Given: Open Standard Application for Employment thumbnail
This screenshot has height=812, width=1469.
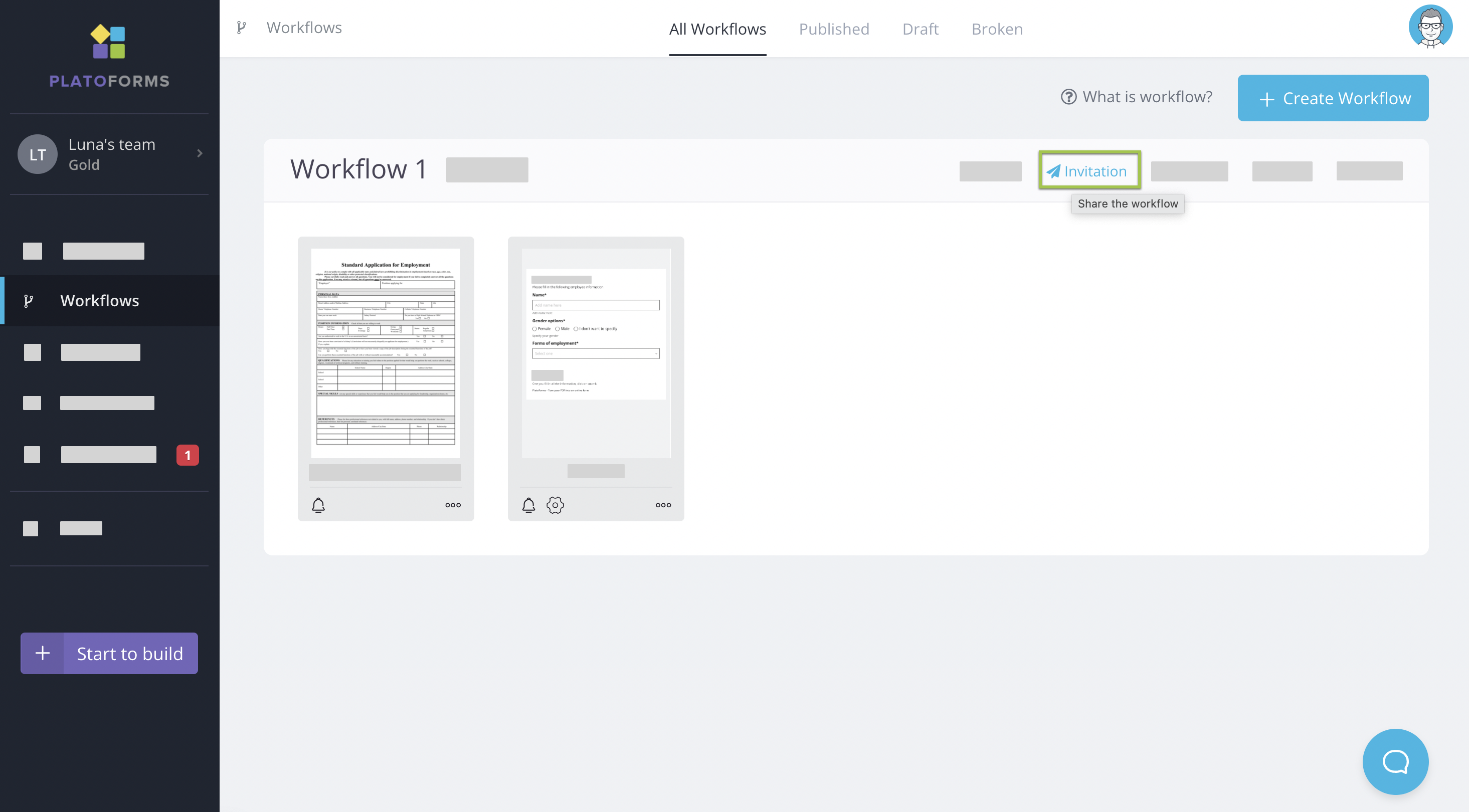Looking at the screenshot, I should (386, 352).
